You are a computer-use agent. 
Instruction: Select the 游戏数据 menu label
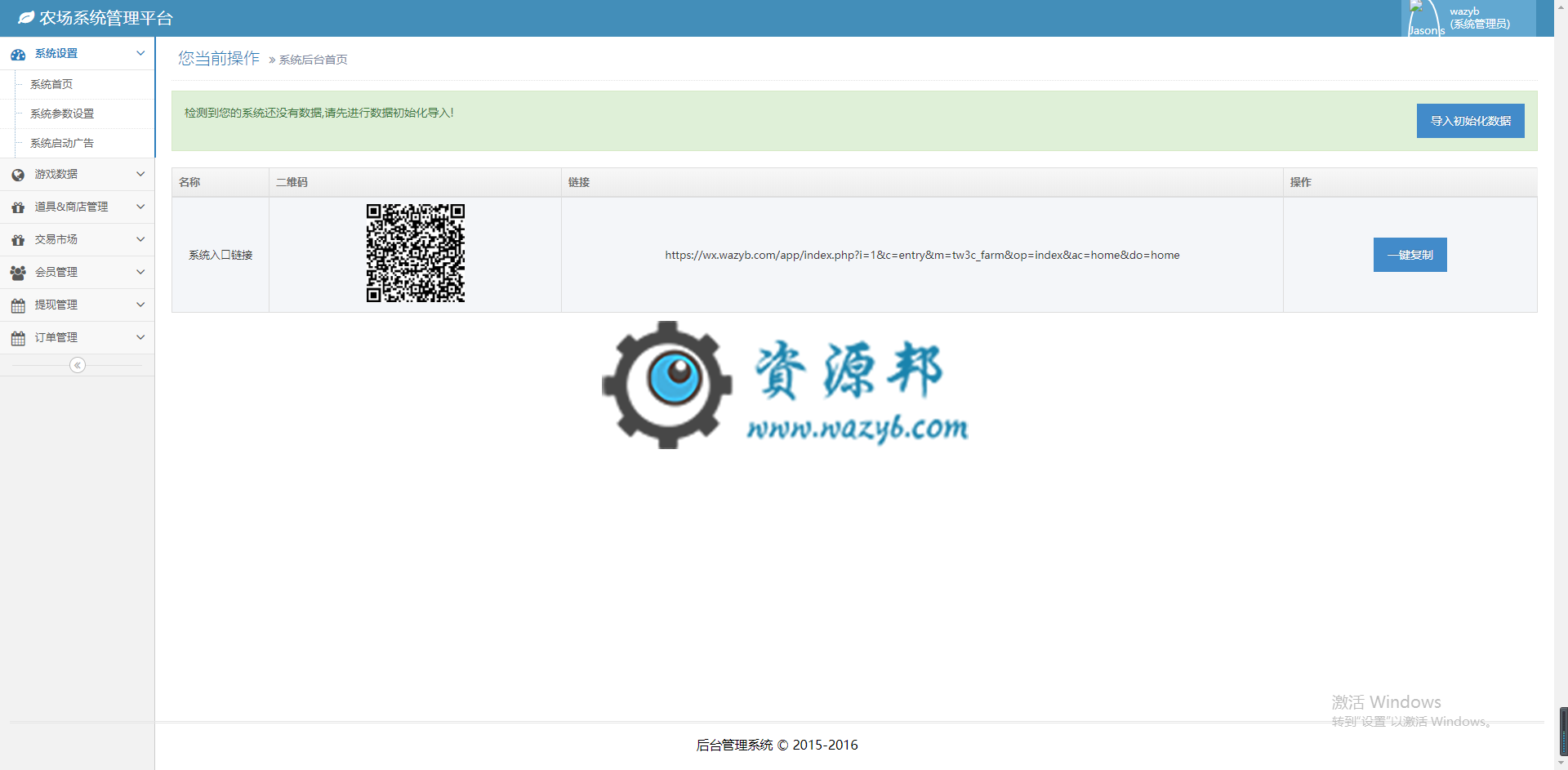[x=56, y=174]
